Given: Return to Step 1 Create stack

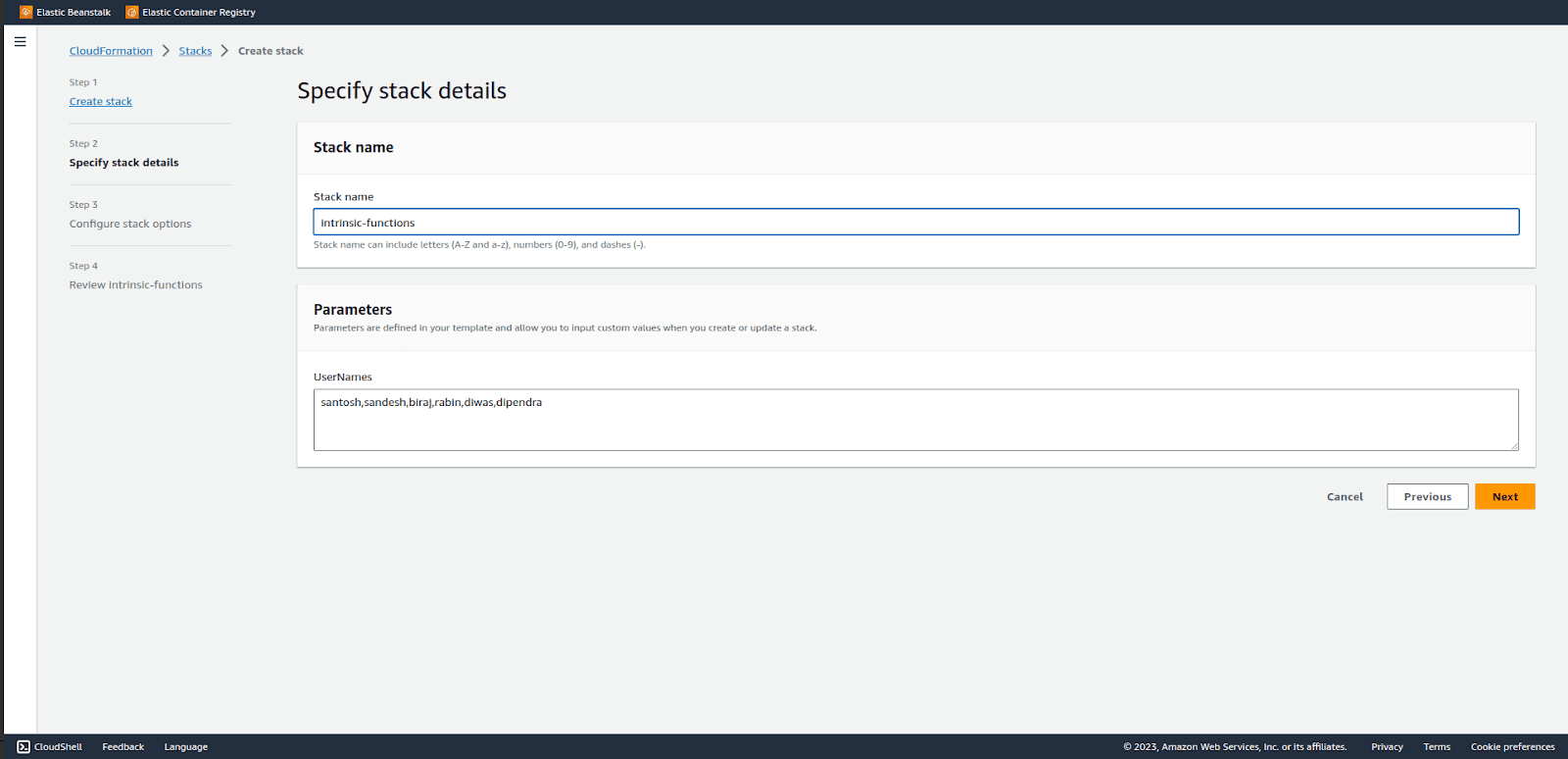Looking at the screenshot, I should click(x=101, y=102).
